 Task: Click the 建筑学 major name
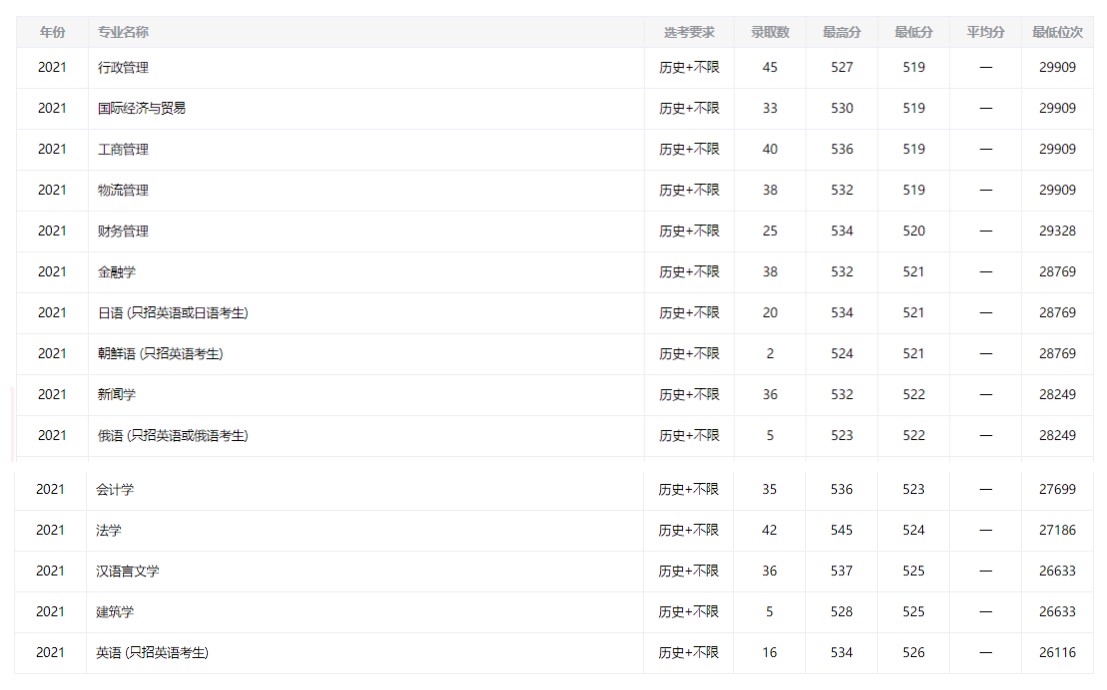click(115, 612)
